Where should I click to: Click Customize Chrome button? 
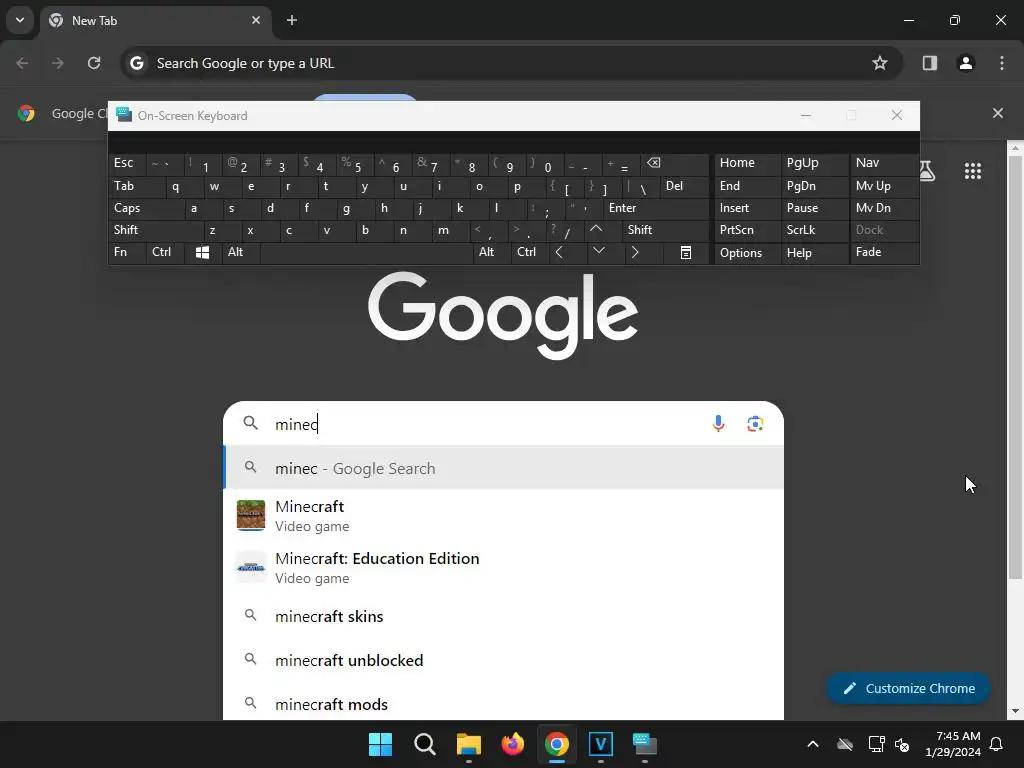[908, 688]
